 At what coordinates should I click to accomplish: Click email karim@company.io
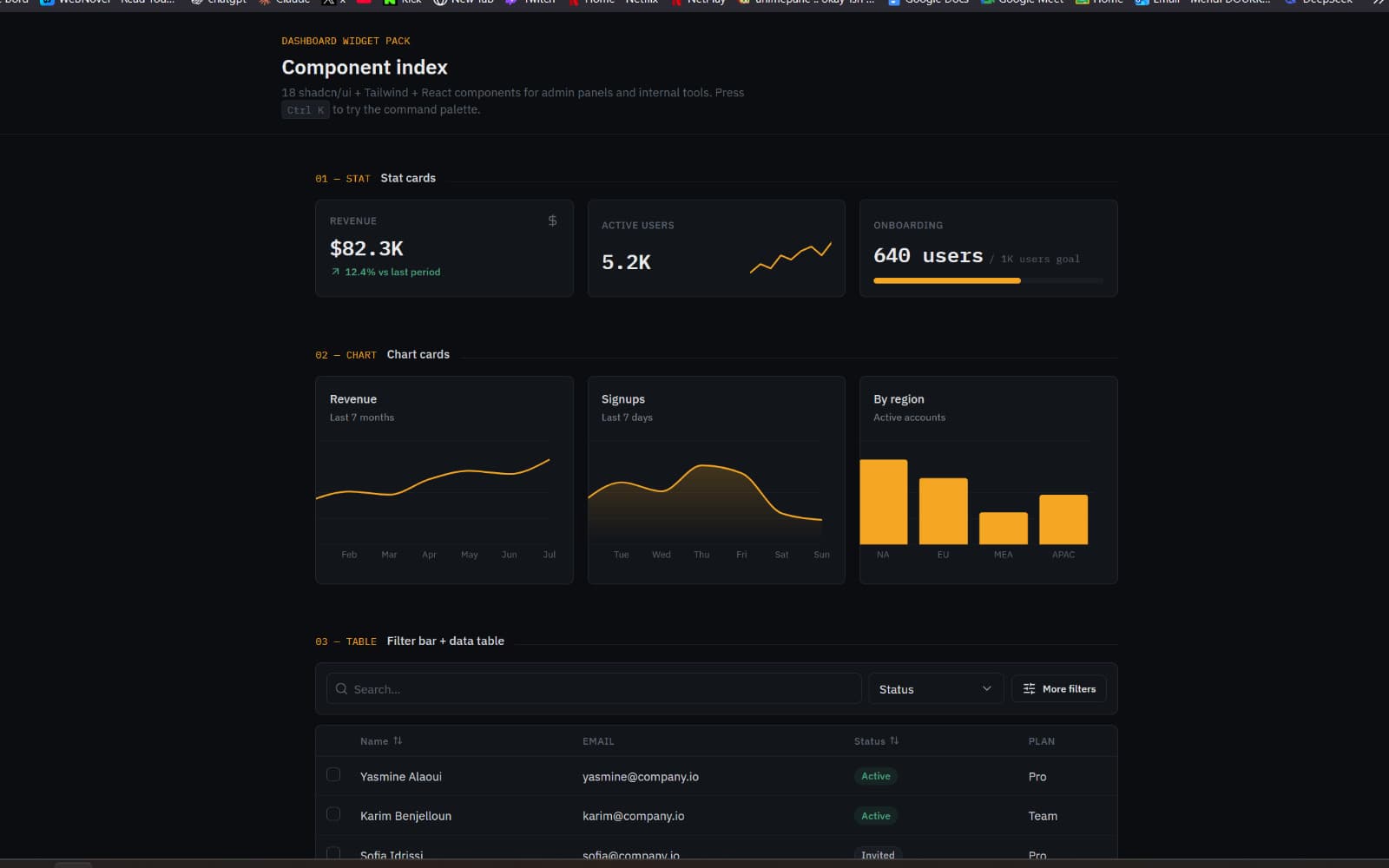[633, 816]
